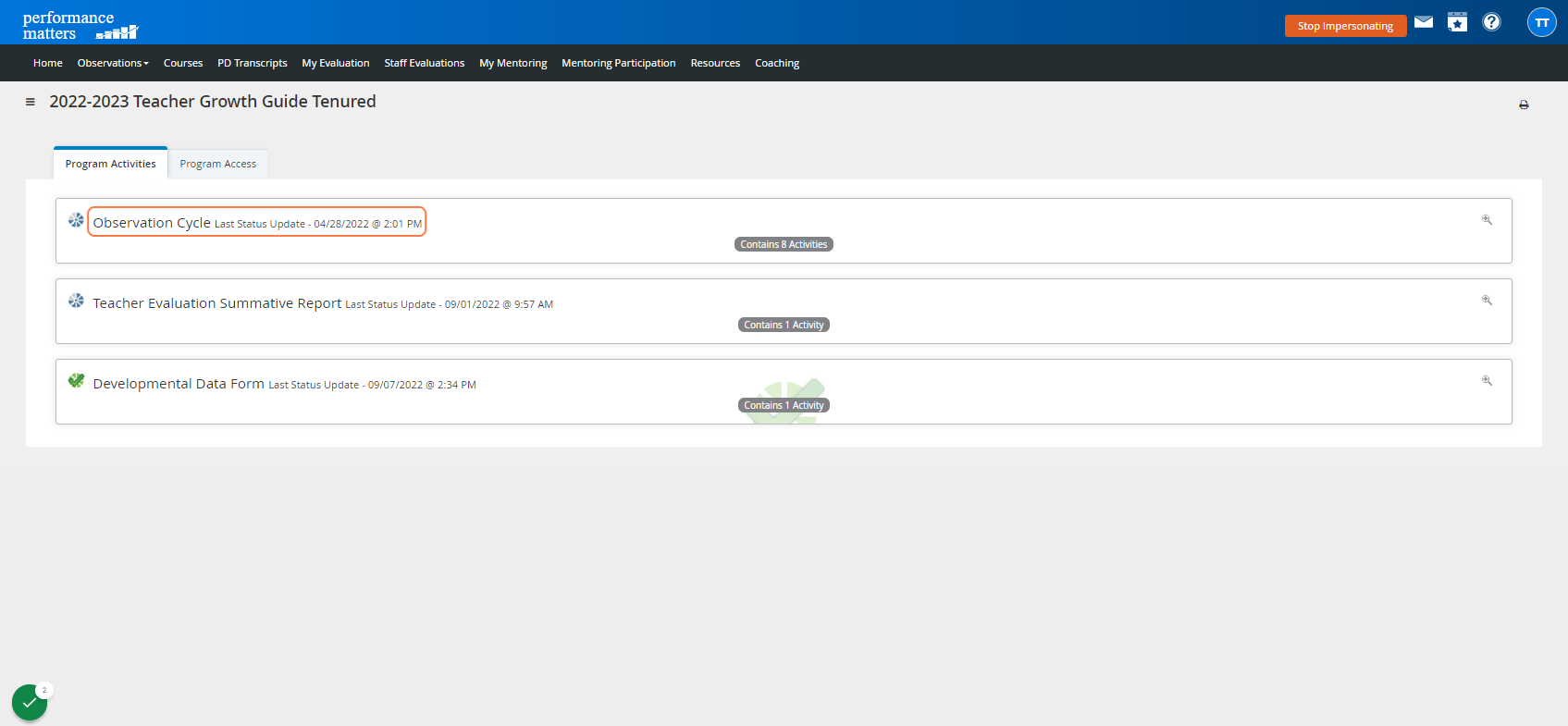Open the Teacher Evaluation Summative Report link

(217, 303)
